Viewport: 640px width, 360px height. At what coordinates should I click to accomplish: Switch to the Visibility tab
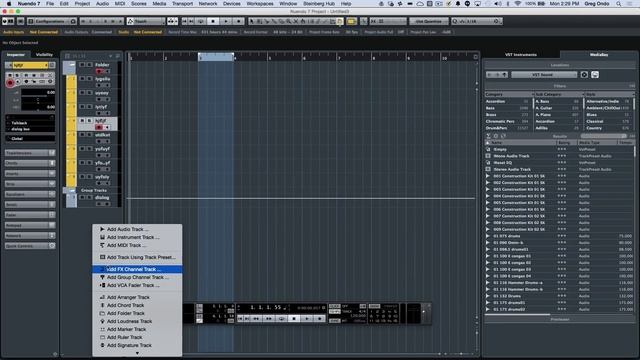click(44, 55)
